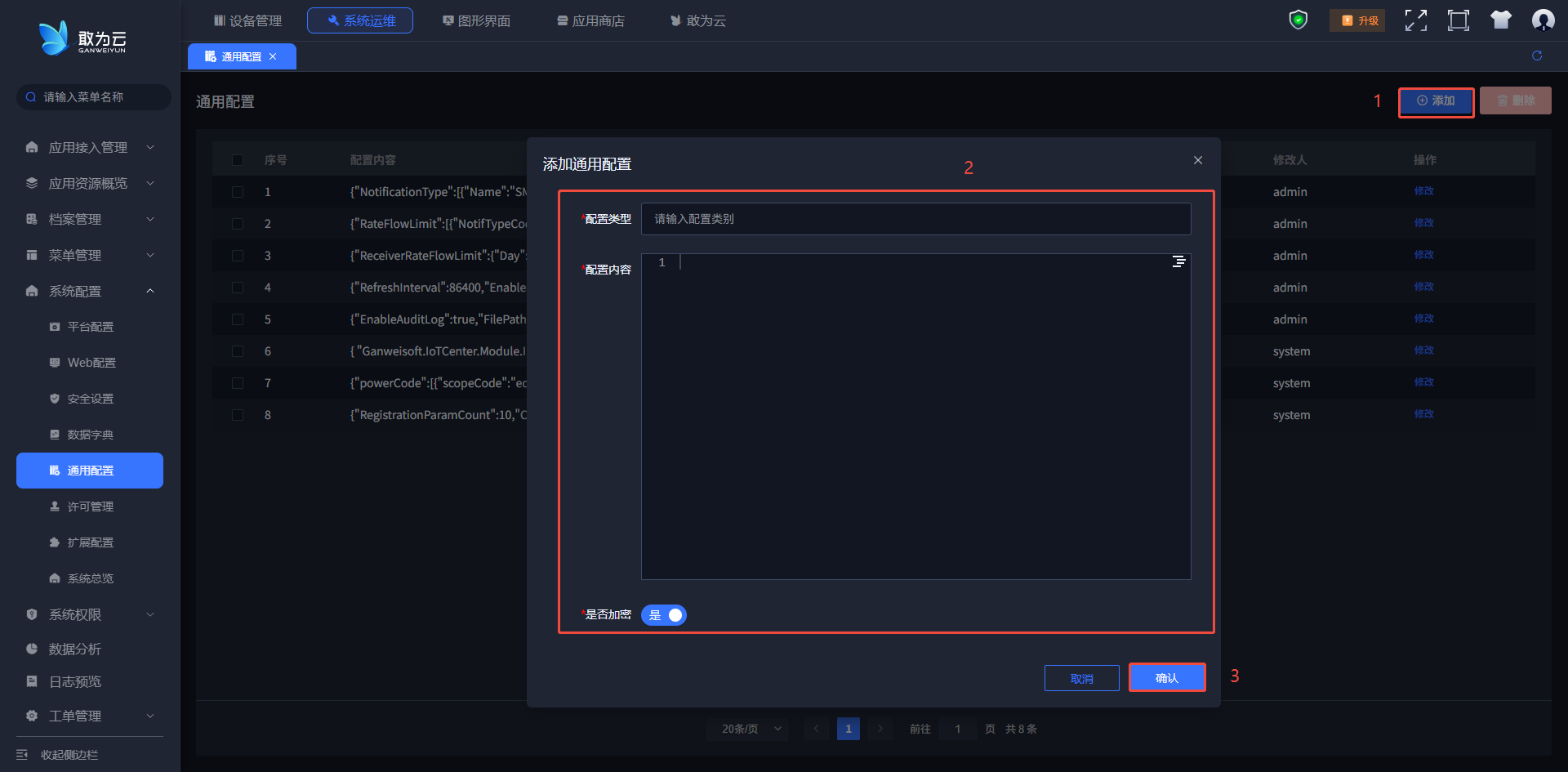This screenshot has height=772, width=1568.
Task: Toggle fullscreen mode with the expand-arrows icon
Action: (x=1416, y=20)
